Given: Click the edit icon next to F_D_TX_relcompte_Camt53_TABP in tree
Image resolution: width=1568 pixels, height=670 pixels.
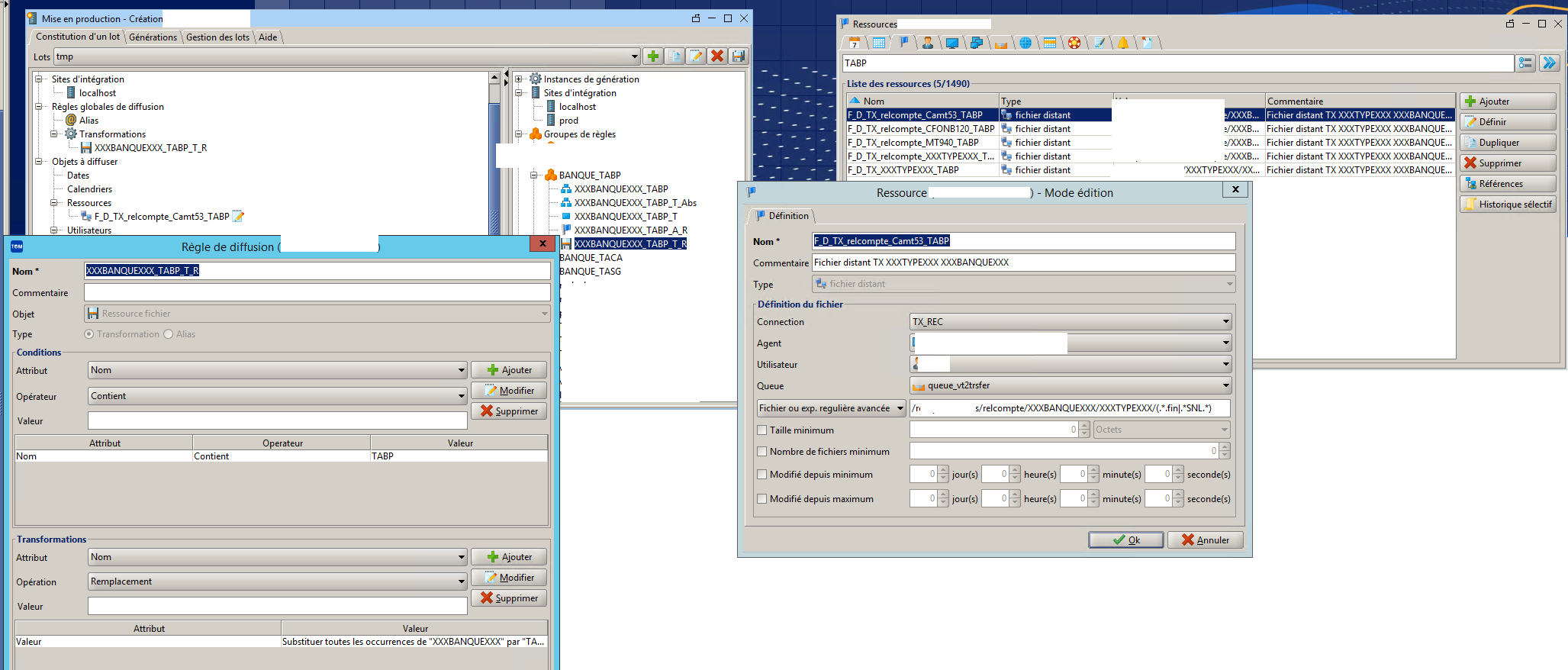Looking at the screenshot, I should click(x=238, y=216).
